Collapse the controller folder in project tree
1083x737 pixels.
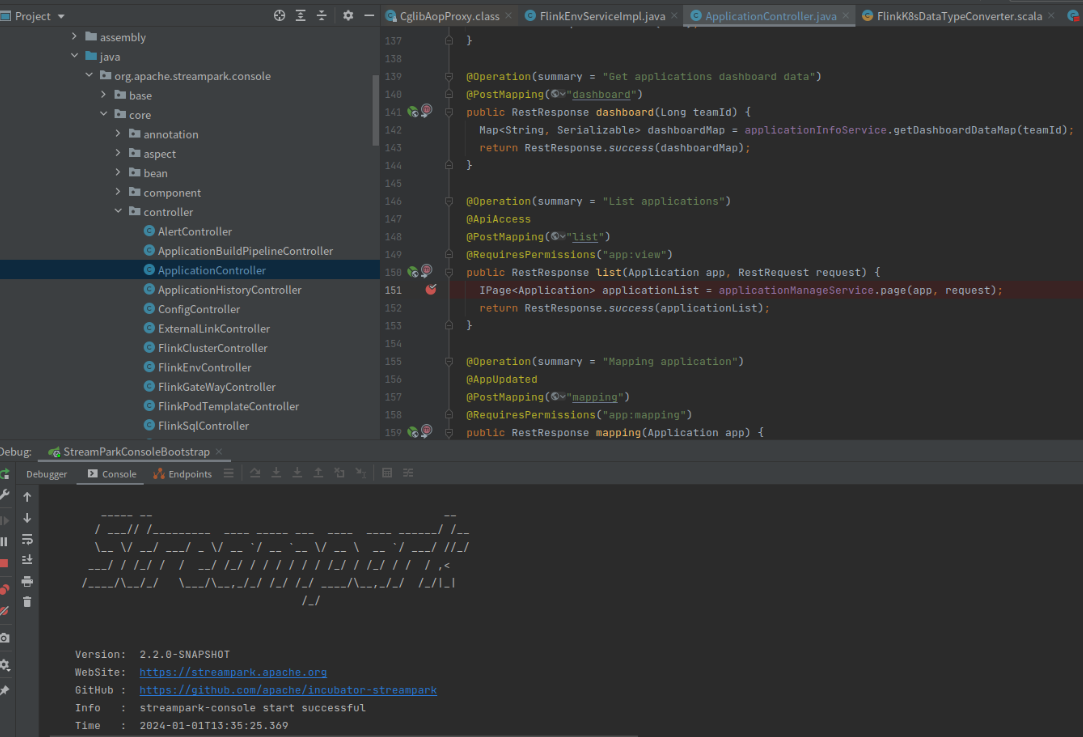click(x=119, y=212)
